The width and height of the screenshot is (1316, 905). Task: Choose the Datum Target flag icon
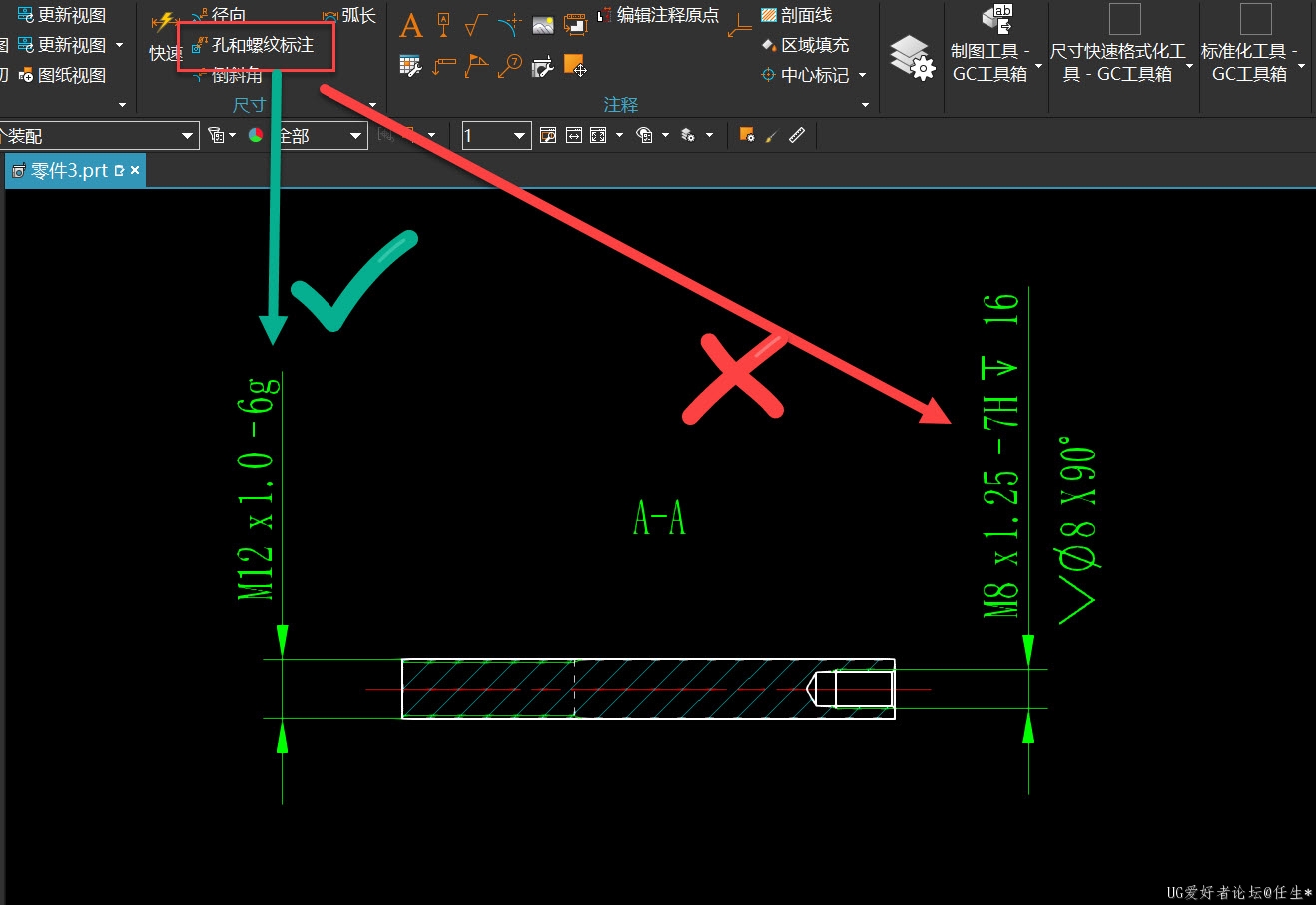click(x=477, y=67)
